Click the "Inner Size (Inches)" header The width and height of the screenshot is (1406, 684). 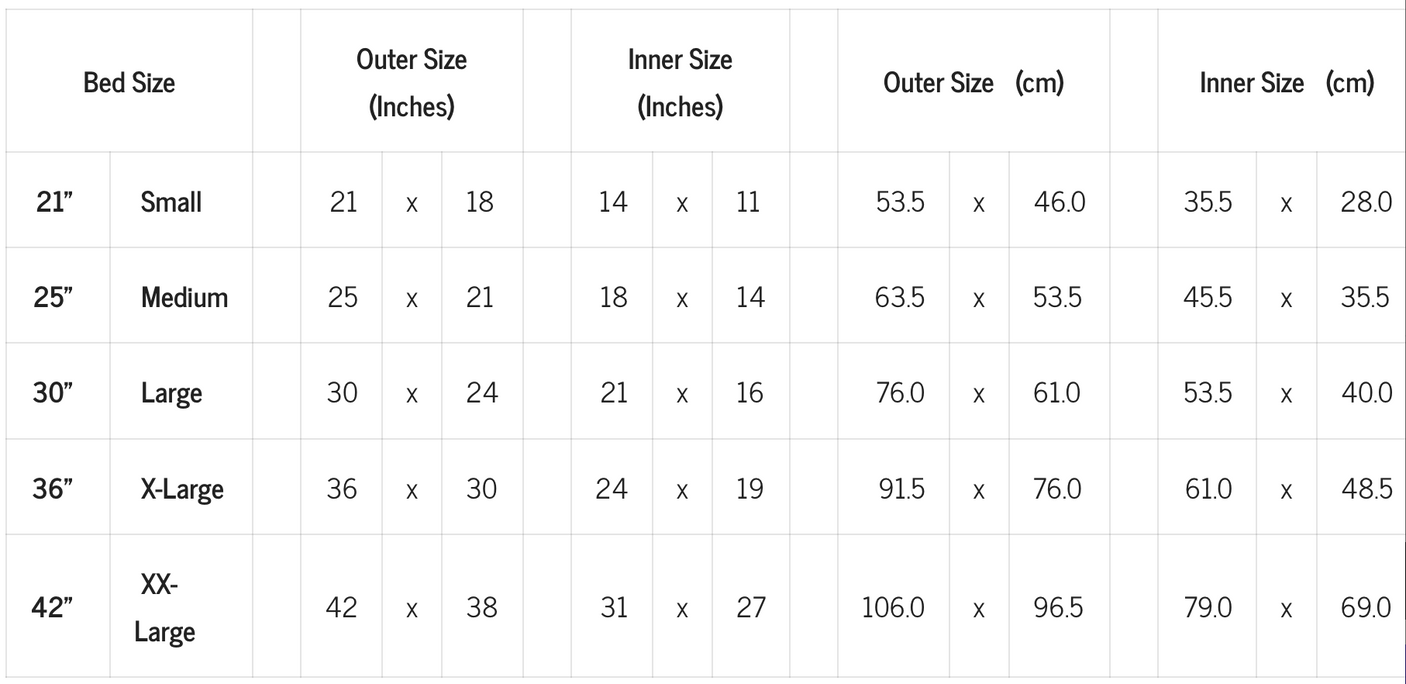pyautogui.click(x=680, y=82)
